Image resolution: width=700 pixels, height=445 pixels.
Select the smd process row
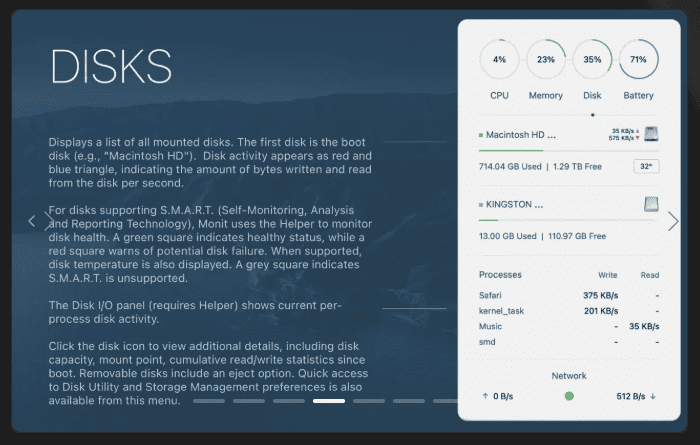569,342
